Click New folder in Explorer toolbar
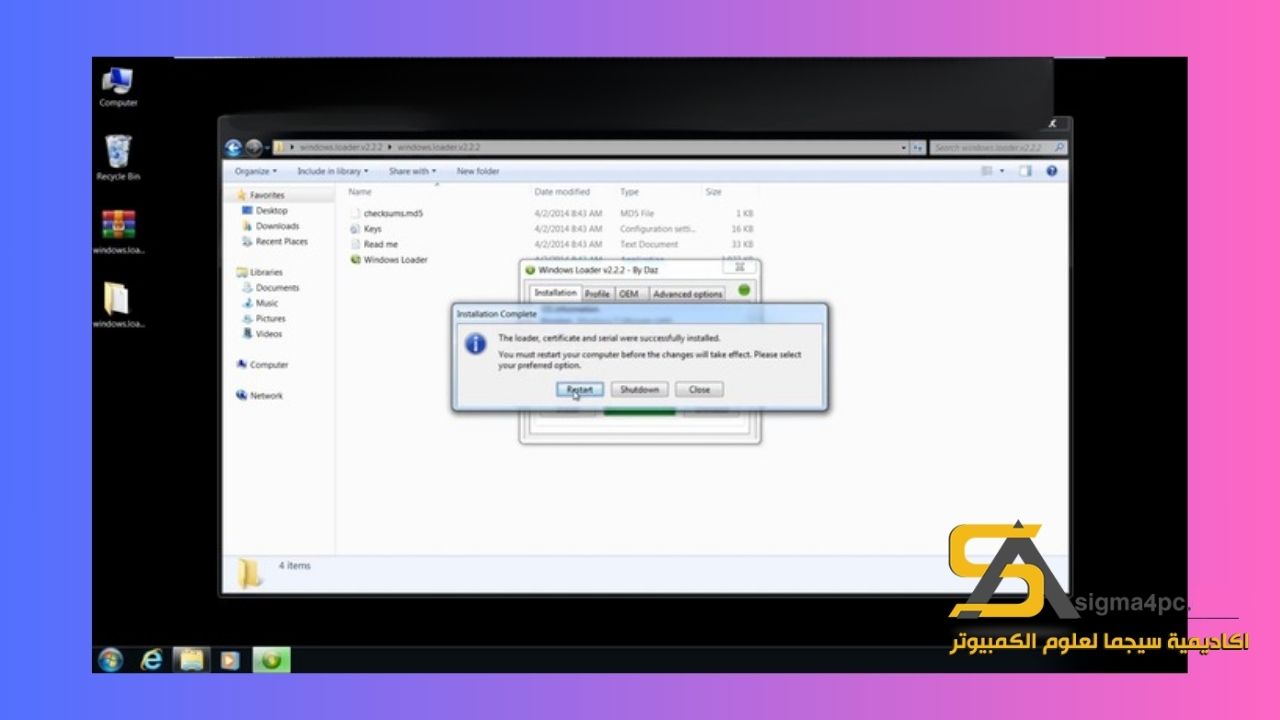 [478, 171]
